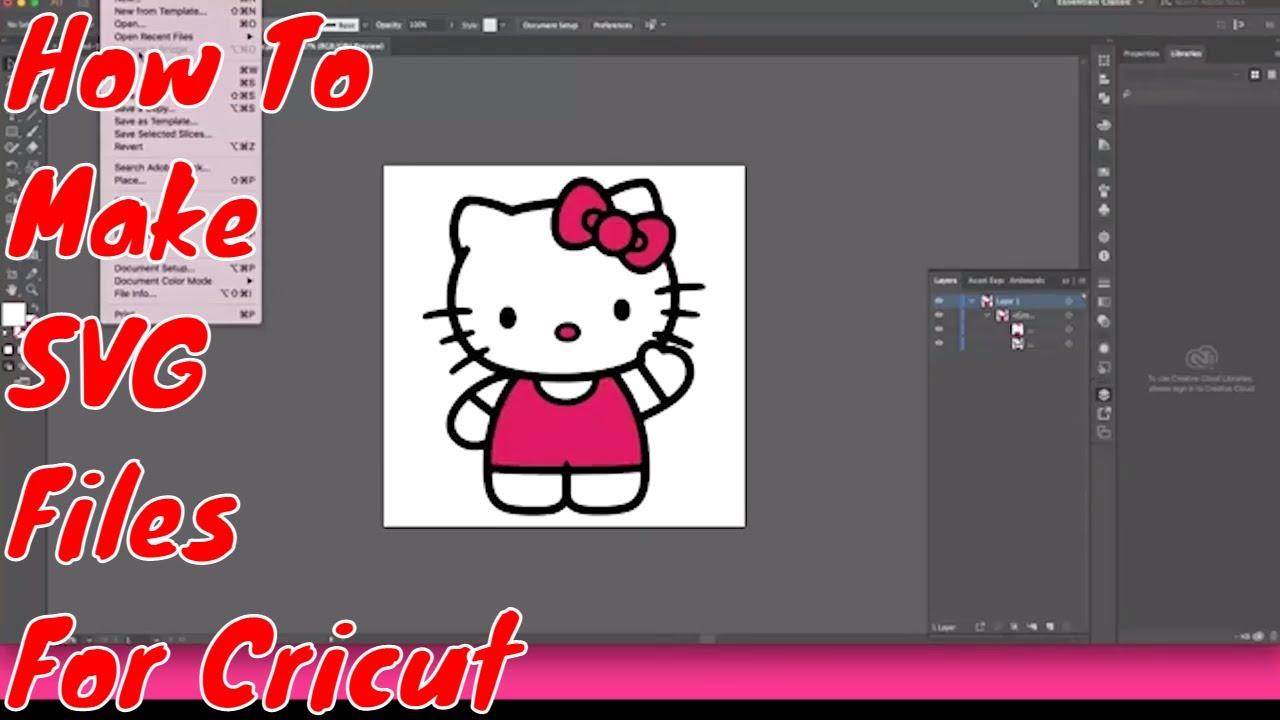Click Create New Layer icon in Layers footer
This screenshot has width=1280, height=720.
tap(1050, 627)
